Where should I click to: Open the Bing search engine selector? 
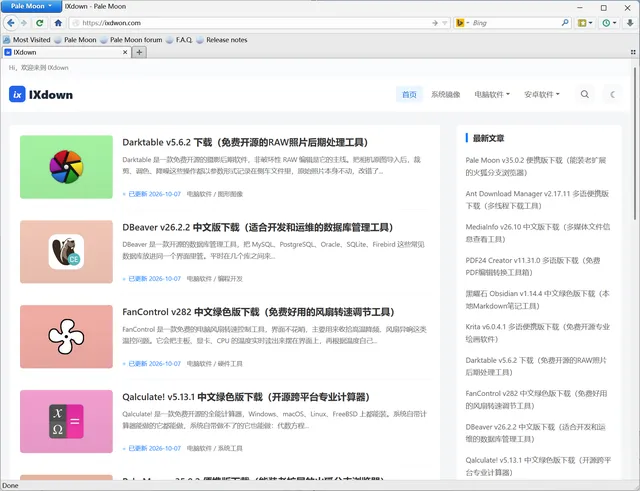coord(462,23)
